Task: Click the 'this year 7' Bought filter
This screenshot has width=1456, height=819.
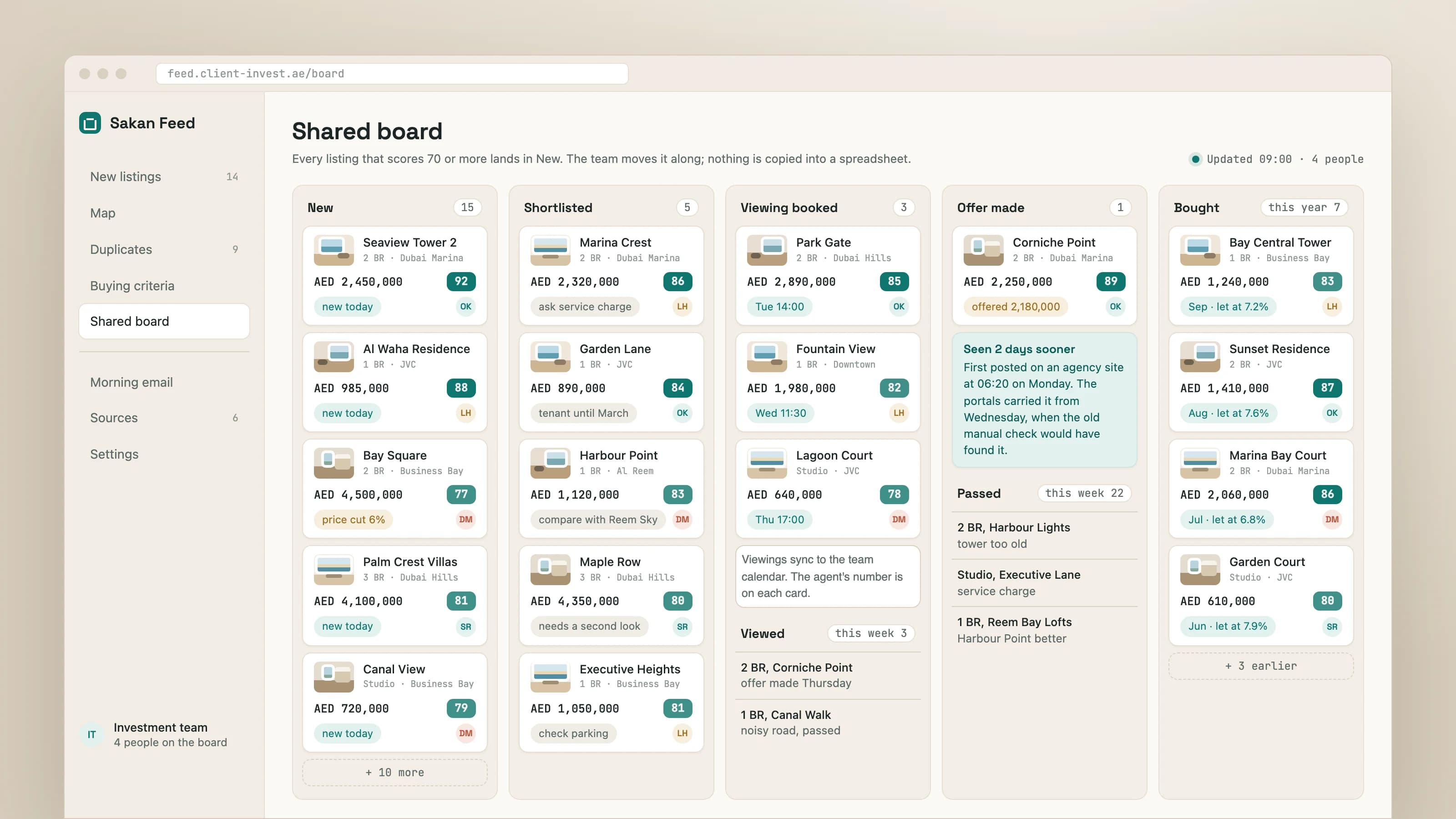Action: point(1304,207)
